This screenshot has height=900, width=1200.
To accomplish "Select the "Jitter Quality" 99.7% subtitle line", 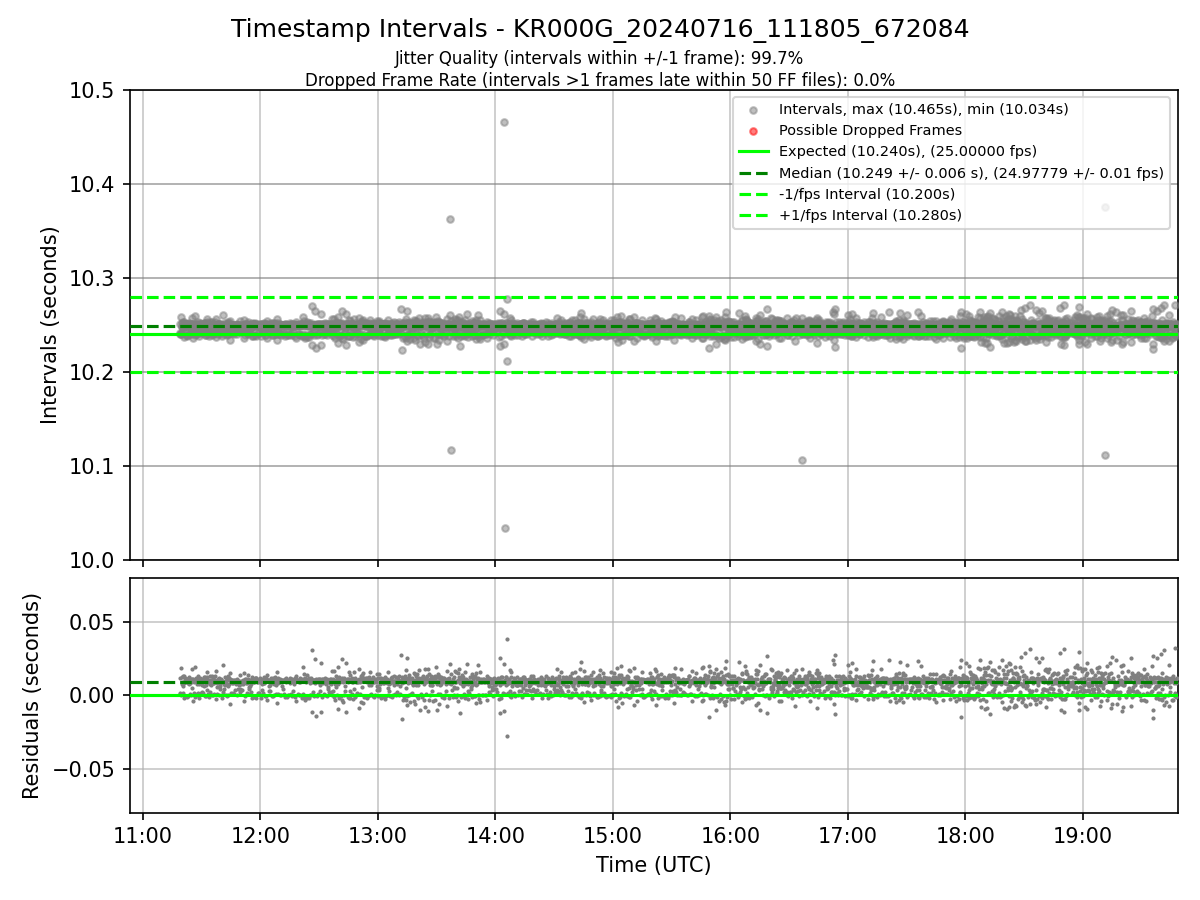I will 600,58.
